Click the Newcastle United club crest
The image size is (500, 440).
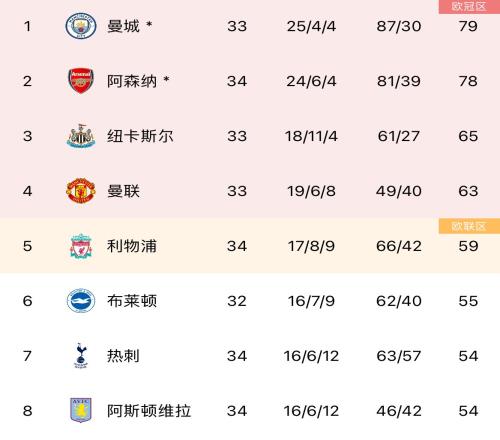81,136
